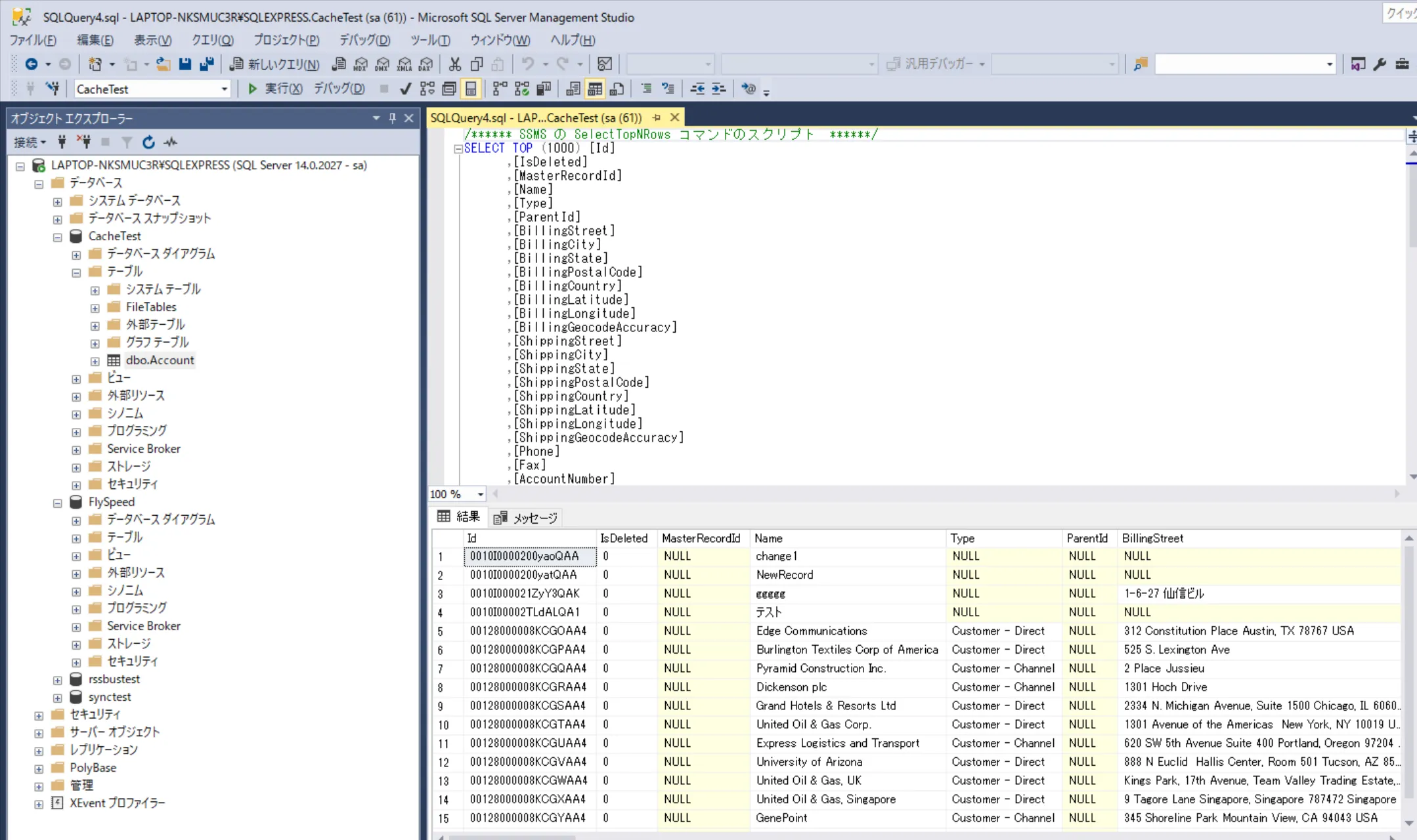The width and height of the screenshot is (1417, 840).
Task: Open the クエリ(Q) menu
Action: (x=212, y=40)
